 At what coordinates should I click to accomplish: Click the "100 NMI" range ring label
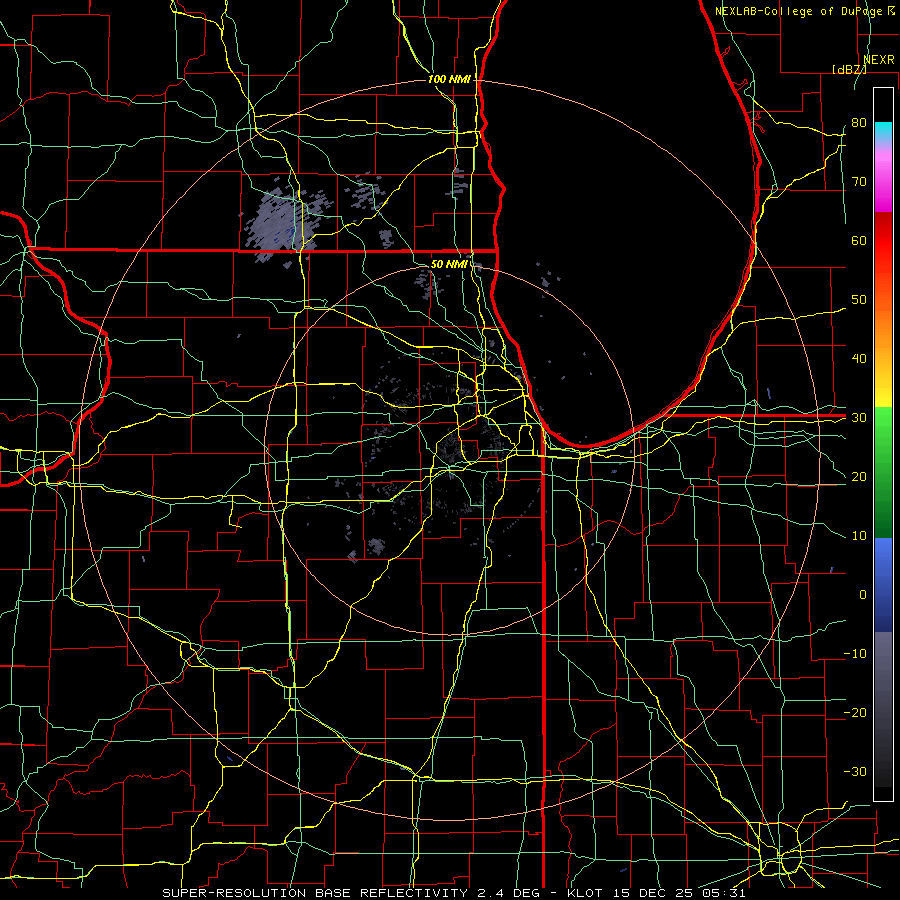[448, 79]
